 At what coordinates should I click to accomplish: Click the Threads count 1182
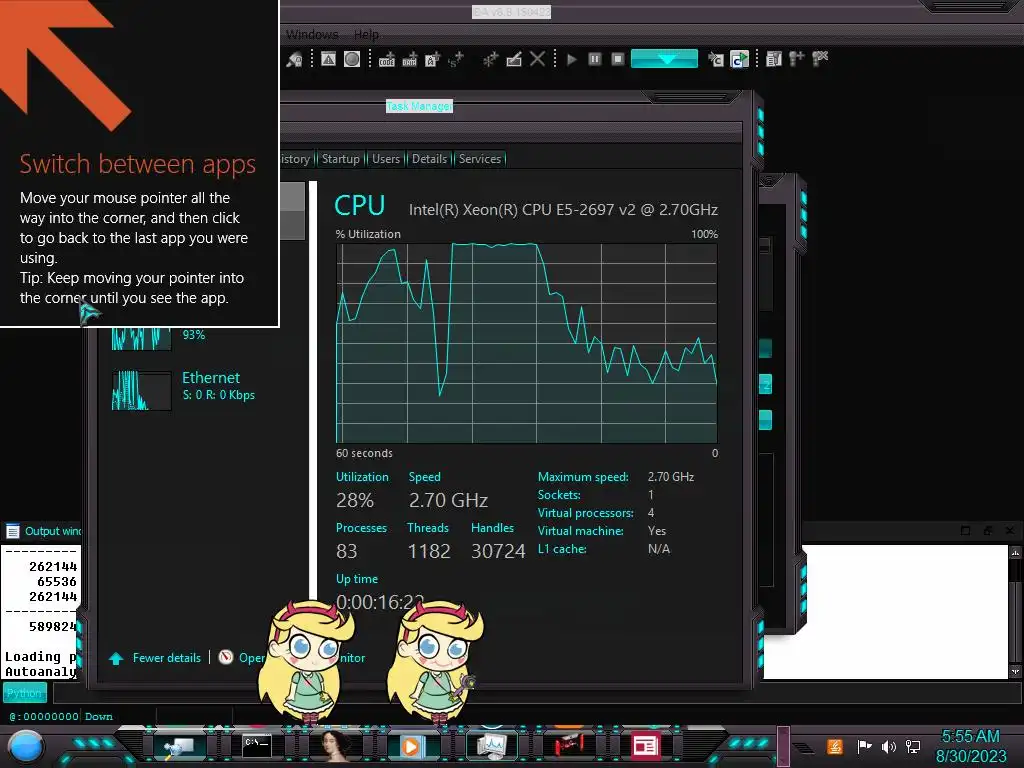point(429,551)
